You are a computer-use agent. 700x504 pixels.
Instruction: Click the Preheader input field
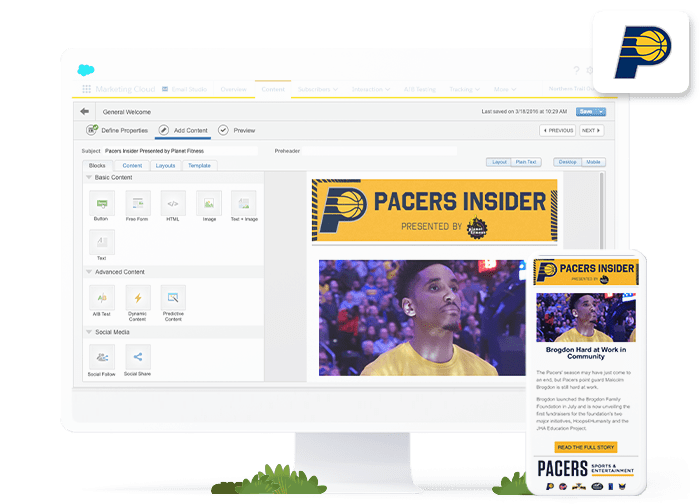(379, 151)
